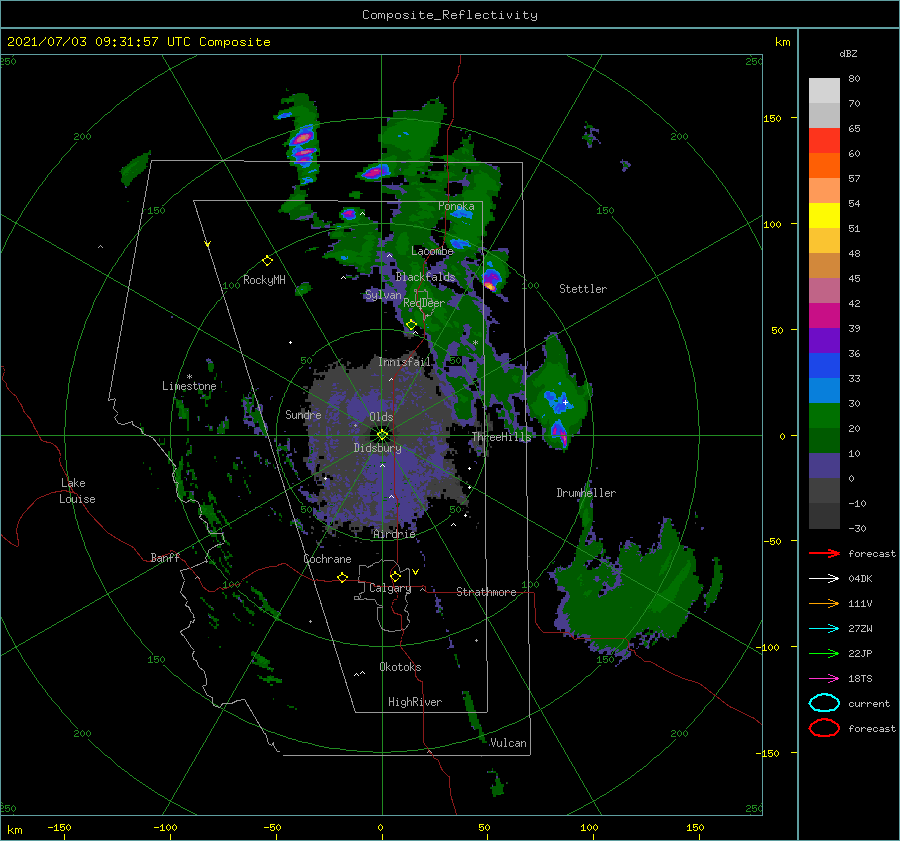Click the Olds label

pyautogui.click(x=381, y=417)
